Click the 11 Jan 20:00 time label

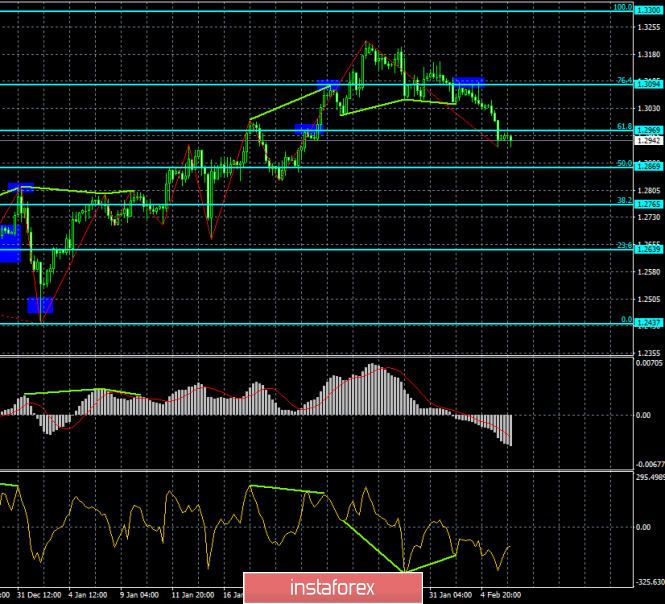point(193,595)
